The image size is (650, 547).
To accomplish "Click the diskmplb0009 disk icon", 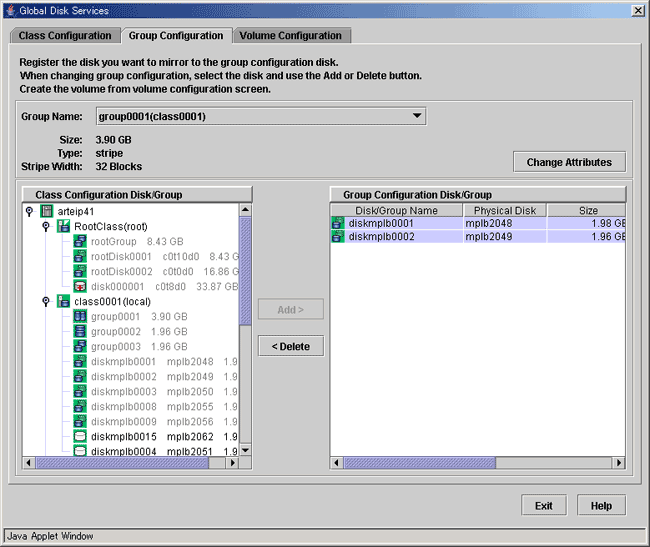I will [x=80, y=421].
